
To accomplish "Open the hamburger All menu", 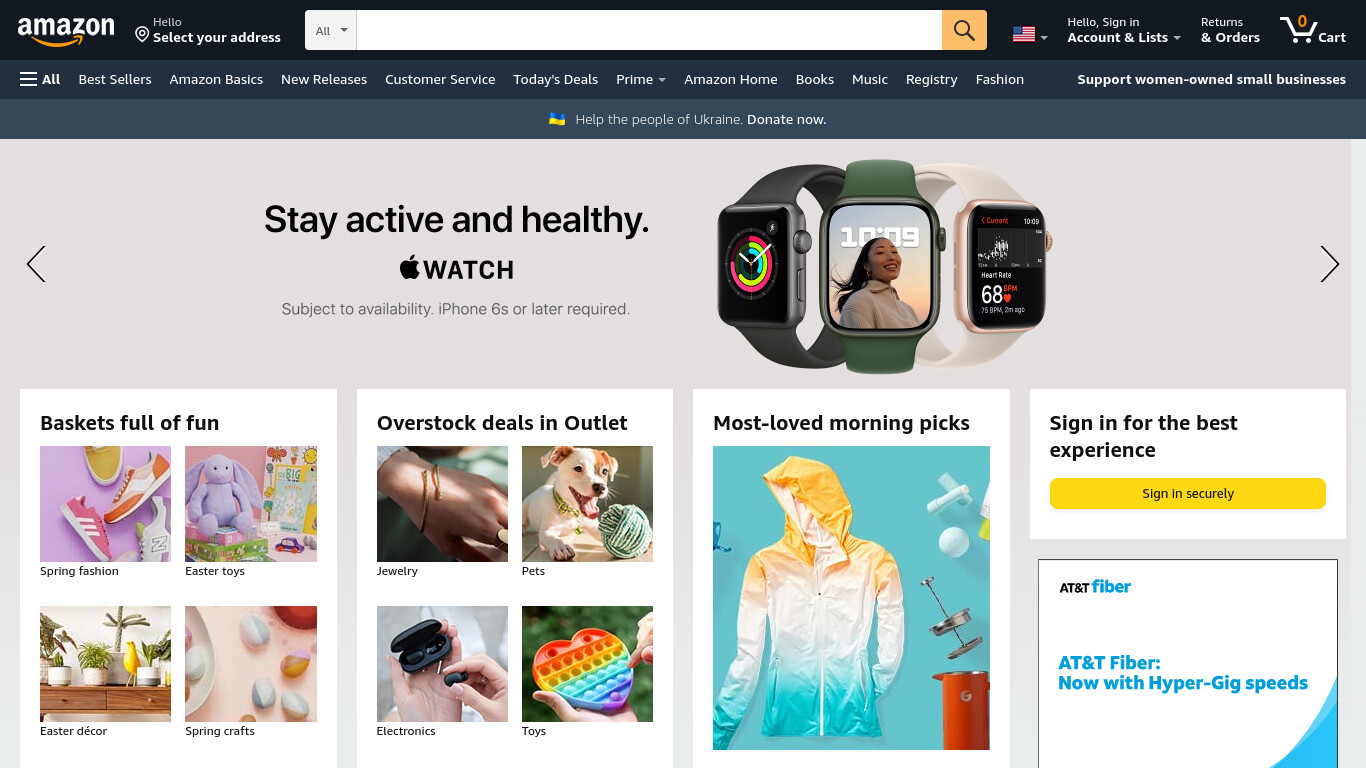I will click(40, 79).
